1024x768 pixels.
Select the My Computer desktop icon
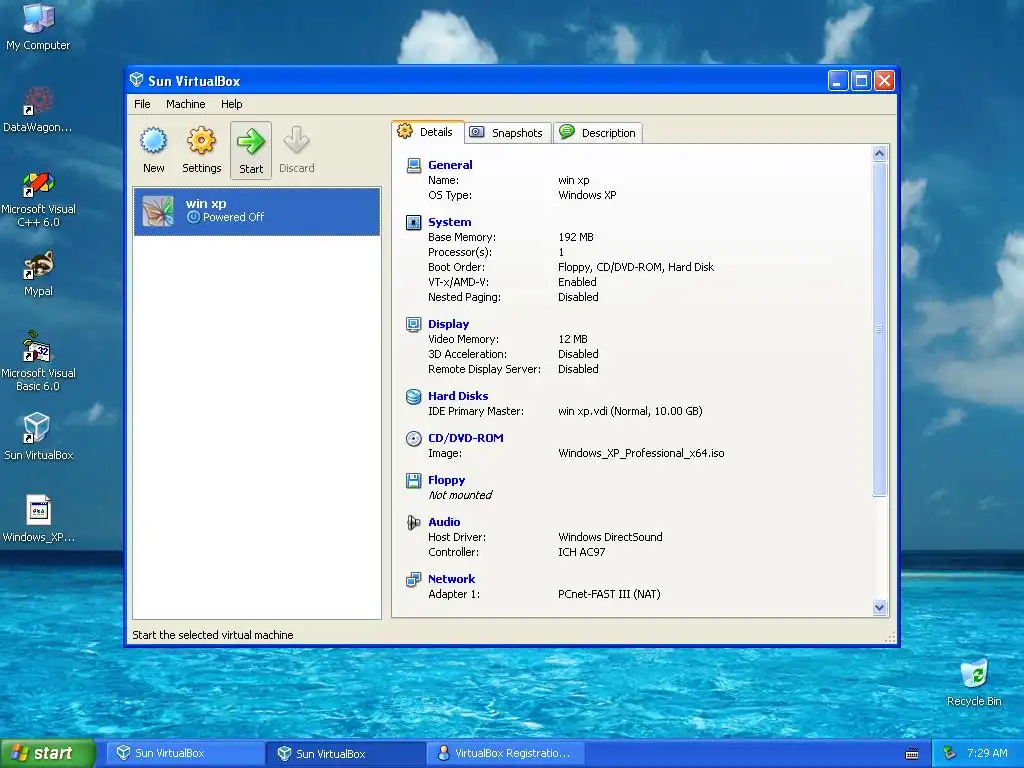[x=38, y=27]
